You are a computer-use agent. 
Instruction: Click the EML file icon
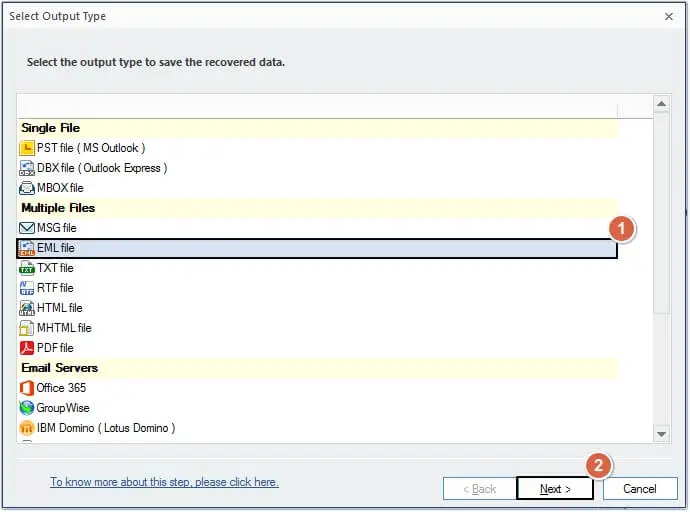coord(27,248)
